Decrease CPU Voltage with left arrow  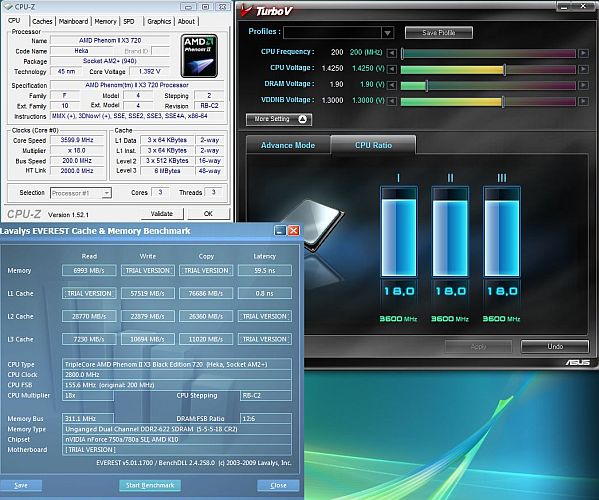(392, 69)
